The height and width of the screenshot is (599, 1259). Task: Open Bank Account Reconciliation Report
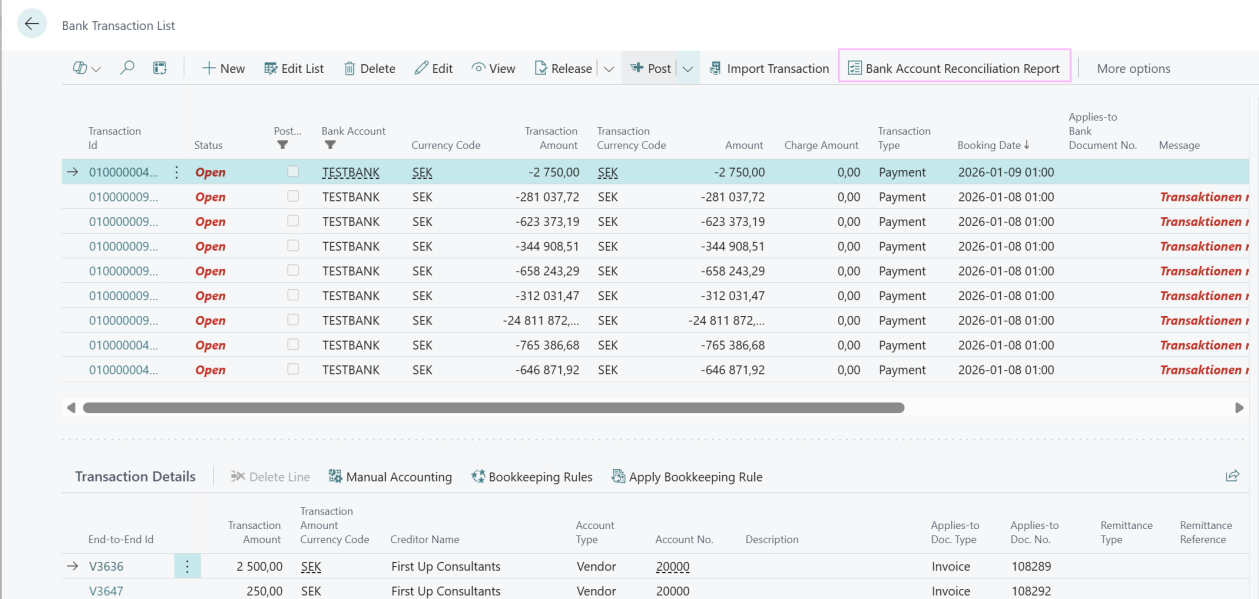click(954, 68)
